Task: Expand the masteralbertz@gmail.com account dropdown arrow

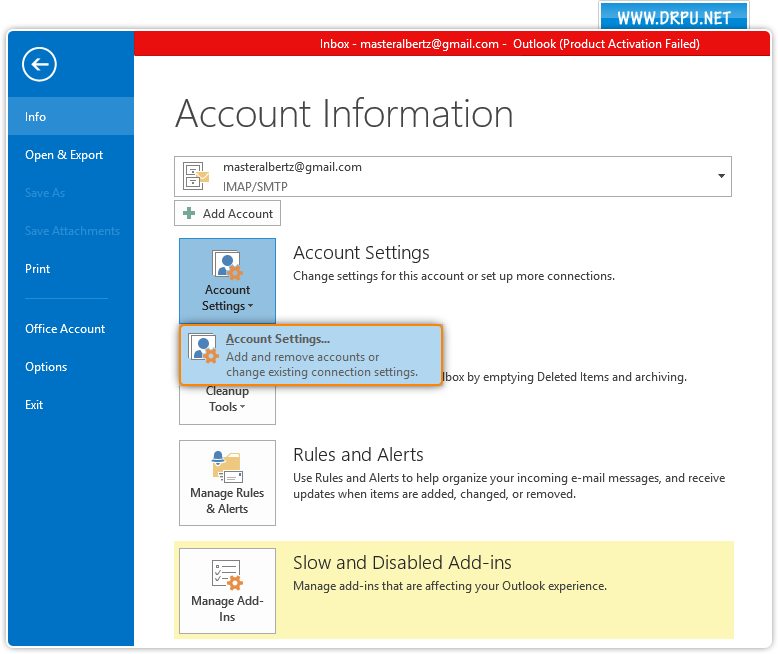Action: 721,176
